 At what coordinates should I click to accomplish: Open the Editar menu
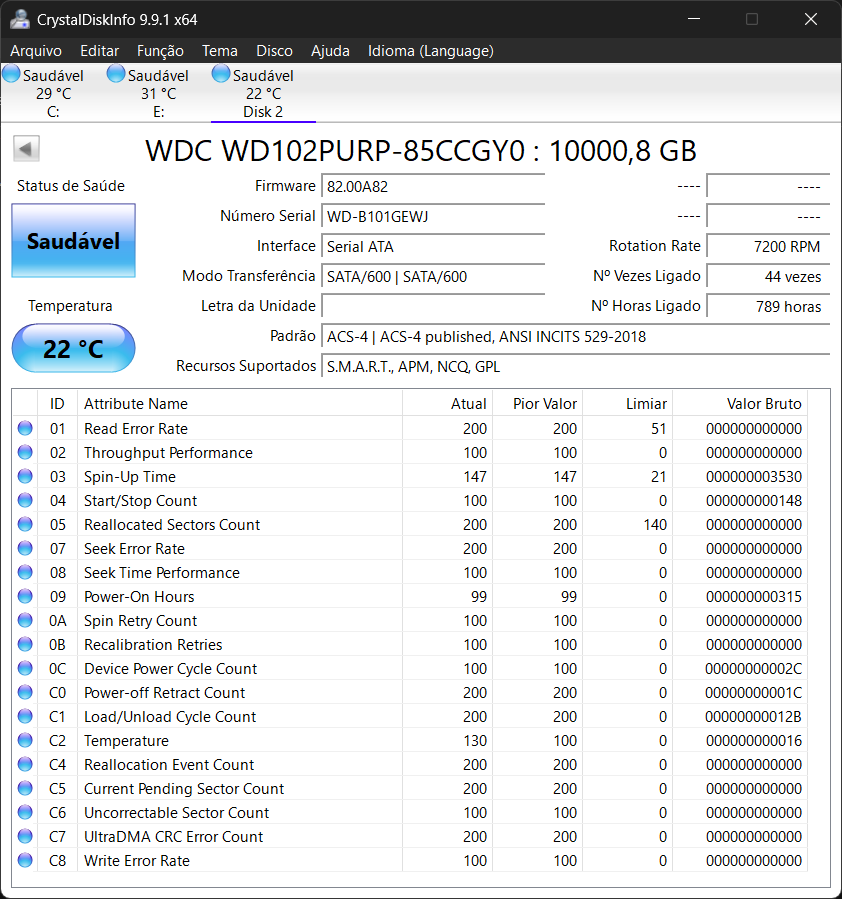(99, 51)
